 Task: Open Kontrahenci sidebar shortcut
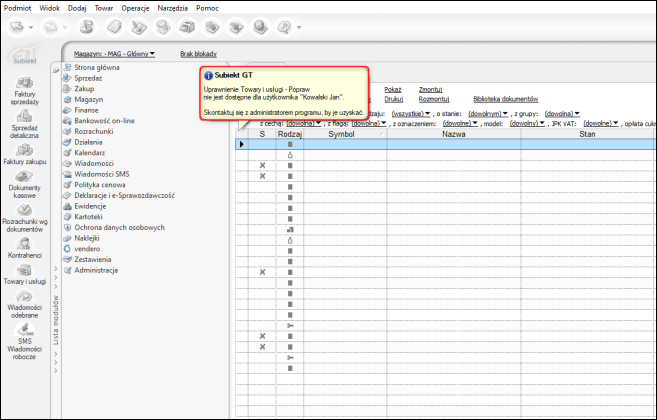[x=24, y=248]
